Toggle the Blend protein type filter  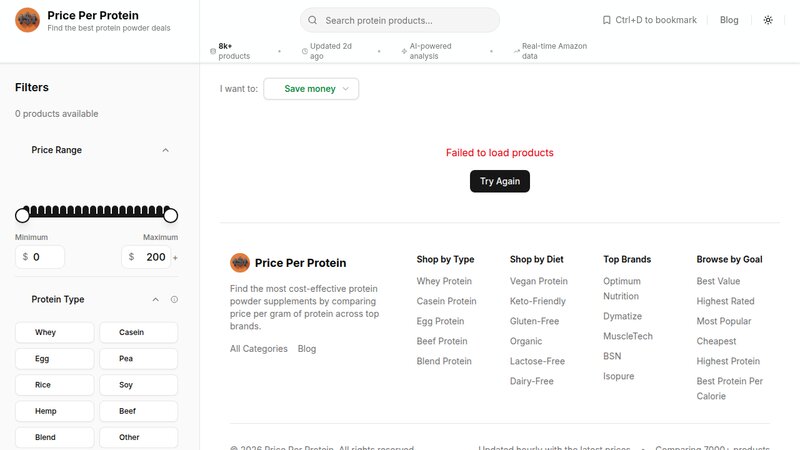click(x=55, y=437)
